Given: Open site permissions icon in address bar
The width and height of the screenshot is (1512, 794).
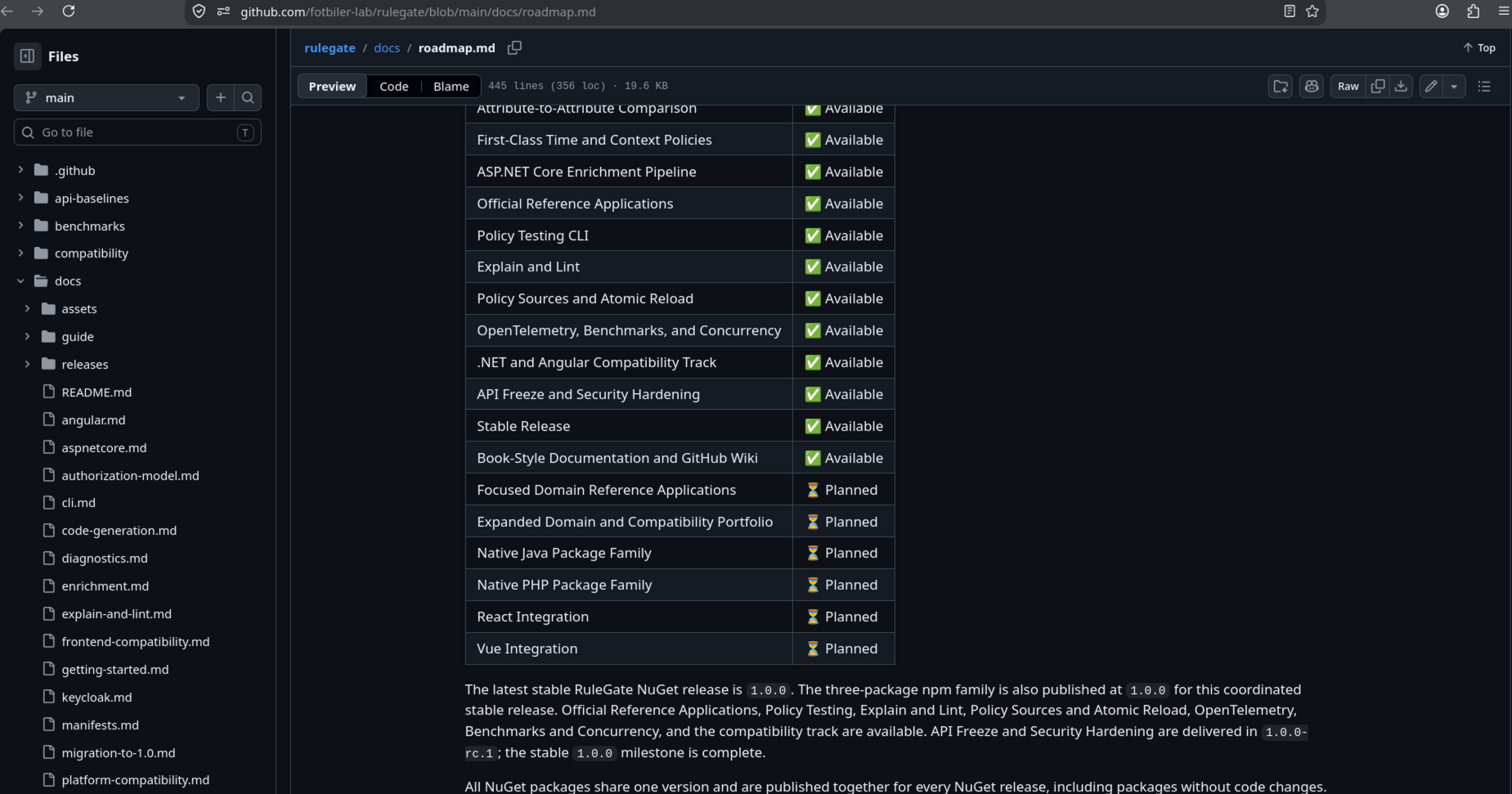Looking at the screenshot, I should pos(223,11).
